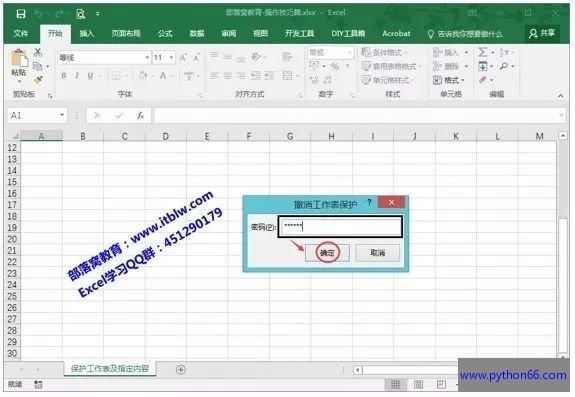This screenshot has width=575, height=397.
Task: Open the 插入 ribbon tab
Action: (x=87, y=34)
